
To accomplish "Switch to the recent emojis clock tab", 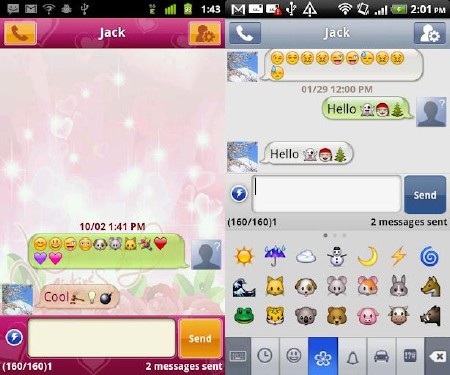I will tap(265, 356).
